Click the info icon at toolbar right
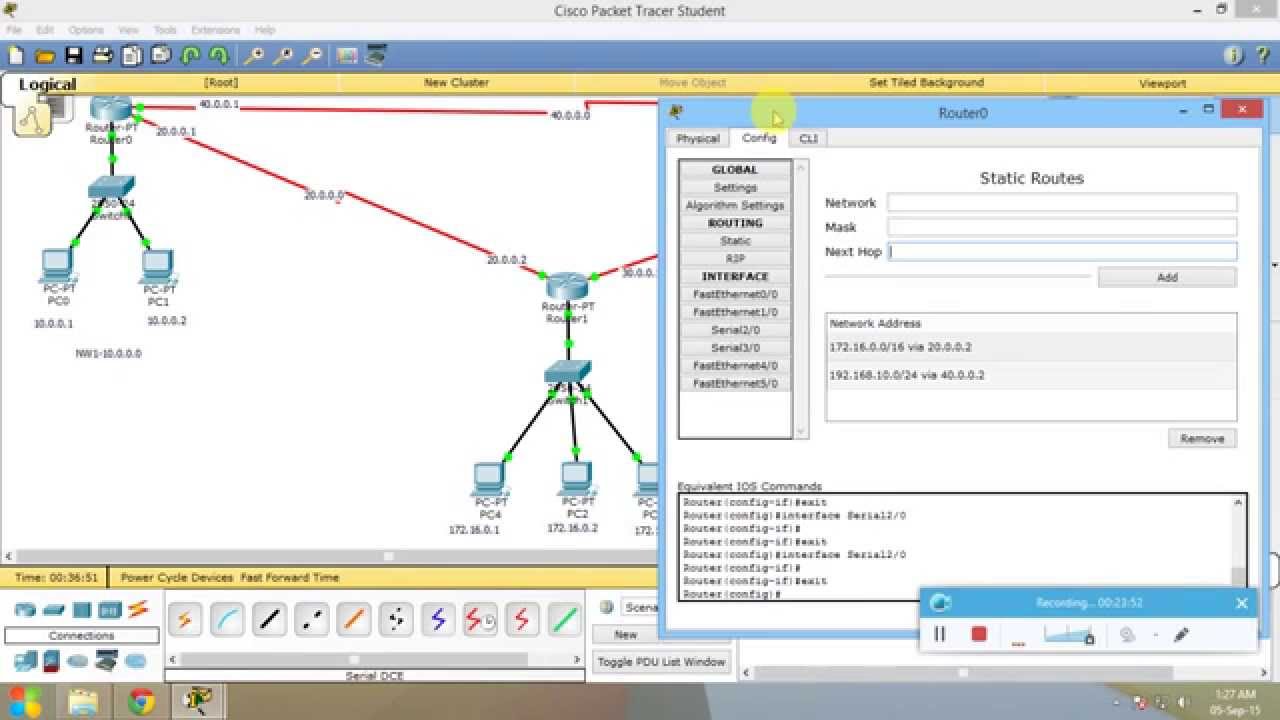The height and width of the screenshot is (720, 1280). (1234, 55)
